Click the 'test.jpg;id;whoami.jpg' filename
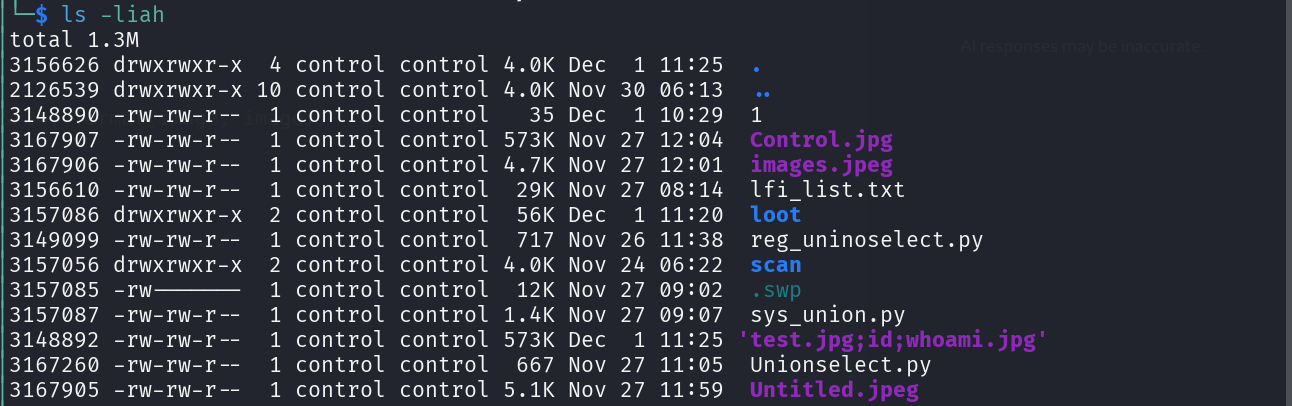The height and width of the screenshot is (406, 1292). pyautogui.click(x=893, y=340)
